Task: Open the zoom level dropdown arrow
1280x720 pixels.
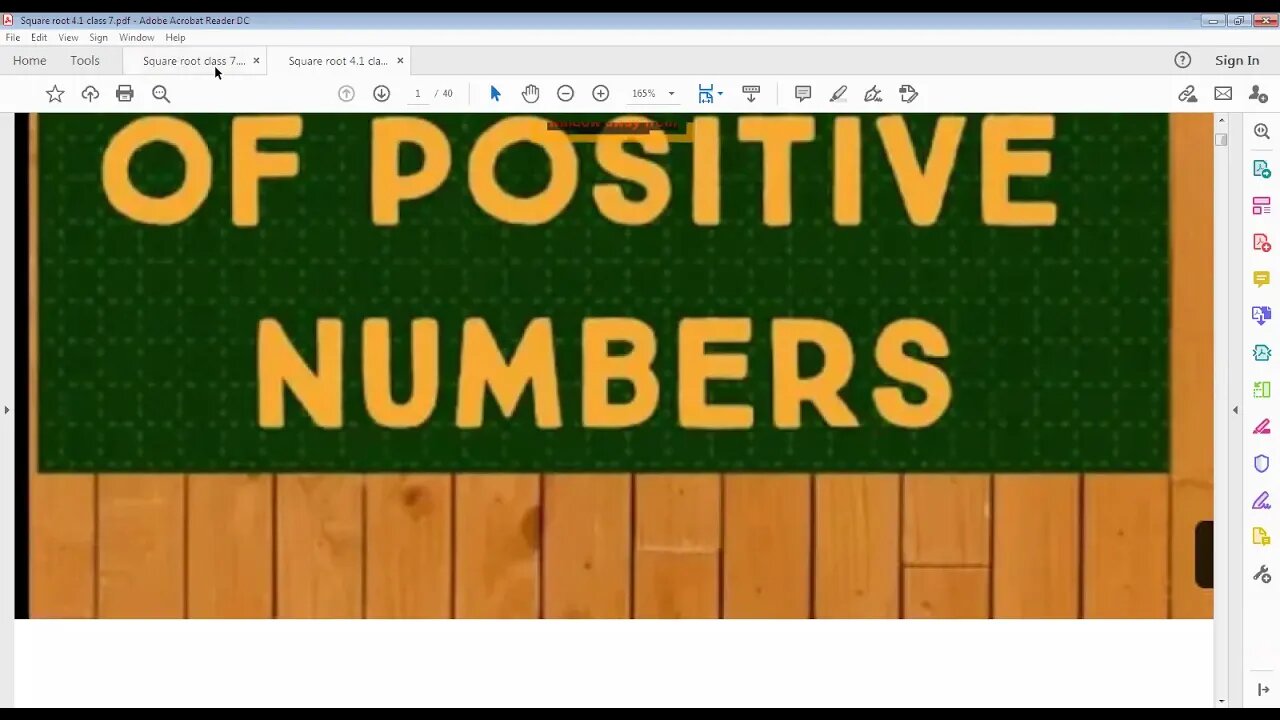Action: (671, 94)
